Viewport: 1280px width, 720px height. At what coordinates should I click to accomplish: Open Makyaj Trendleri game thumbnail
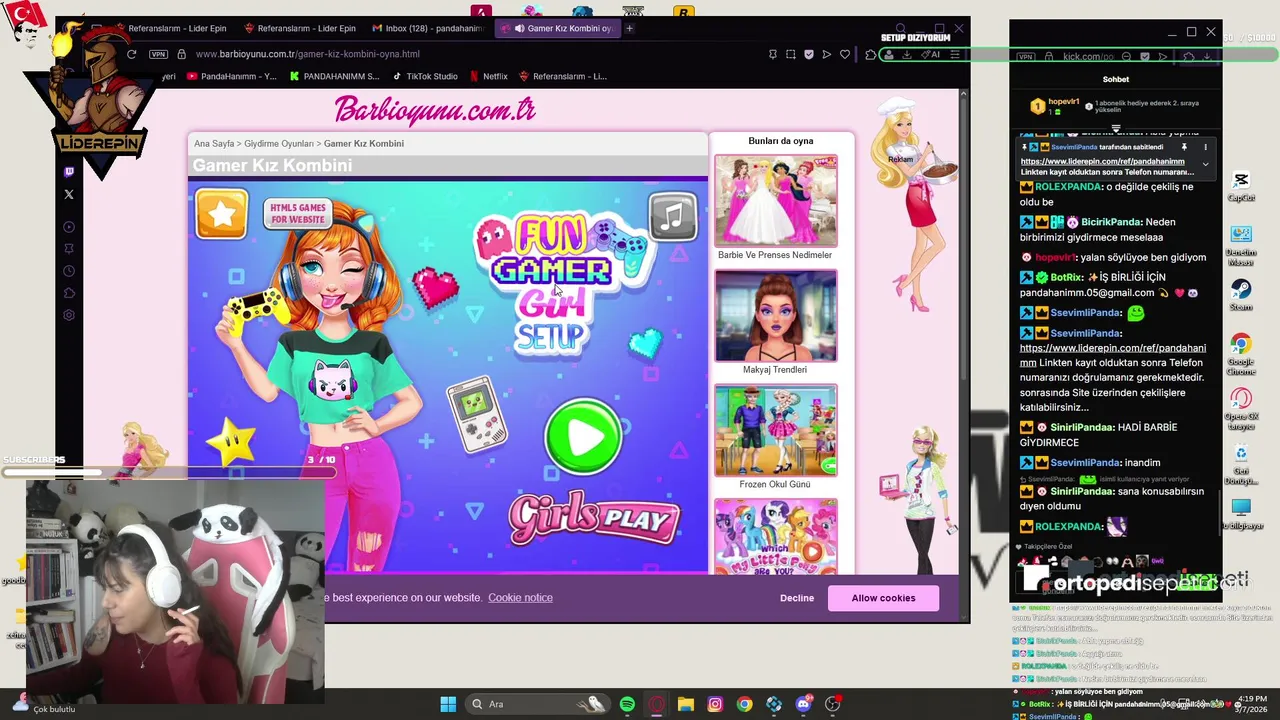[775, 316]
